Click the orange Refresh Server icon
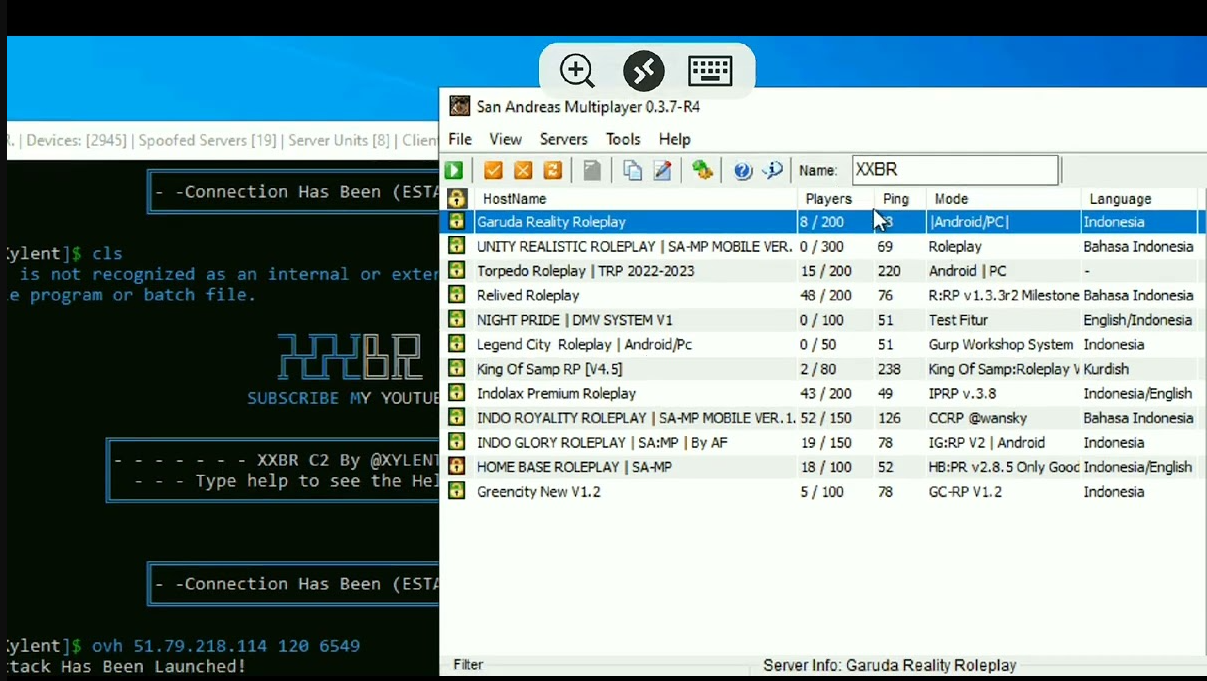The height and width of the screenshot is (681, 1207). point(553,171)
